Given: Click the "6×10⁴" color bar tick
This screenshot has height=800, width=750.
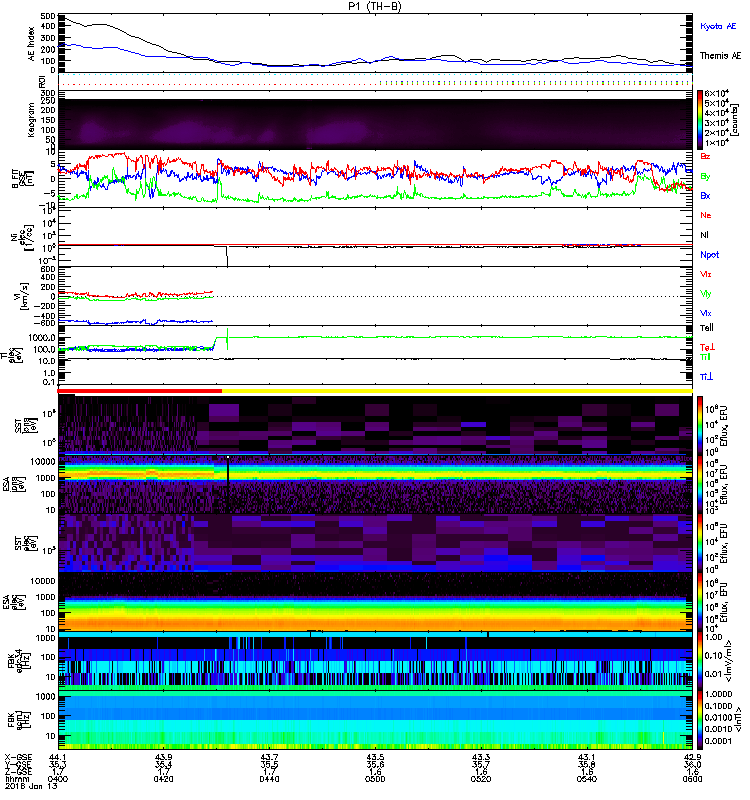Looking at the screenshot, I should [716, 93].
